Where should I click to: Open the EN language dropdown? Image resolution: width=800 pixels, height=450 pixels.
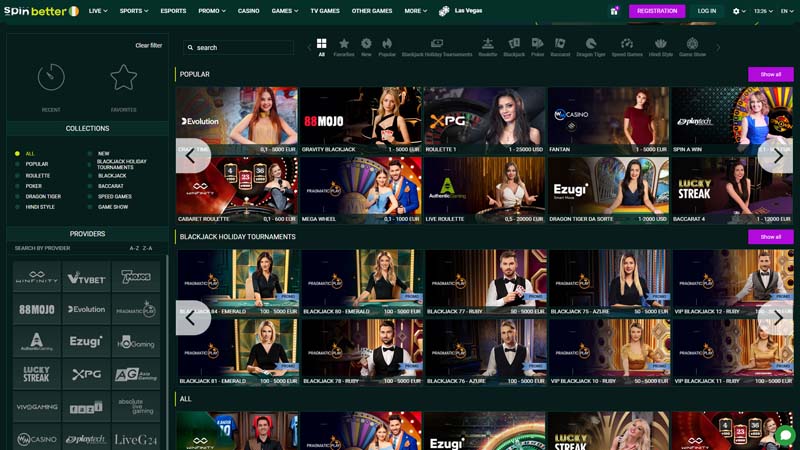(787, 11)
